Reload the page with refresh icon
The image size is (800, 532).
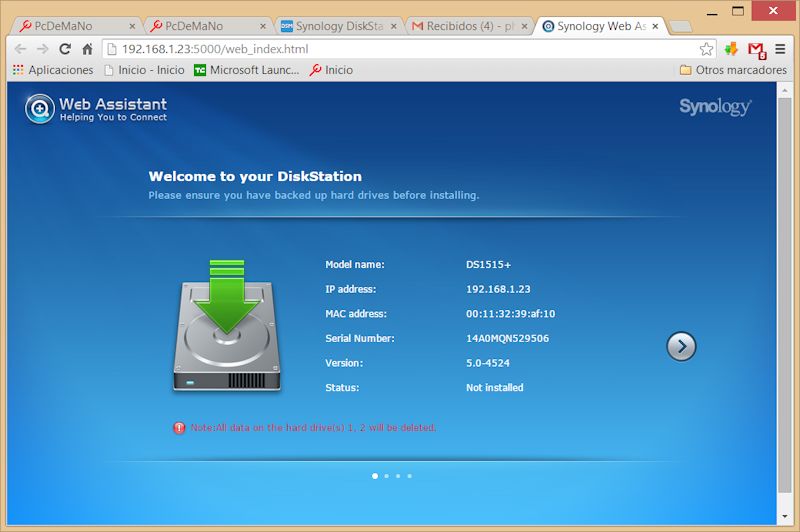(65, 49)
